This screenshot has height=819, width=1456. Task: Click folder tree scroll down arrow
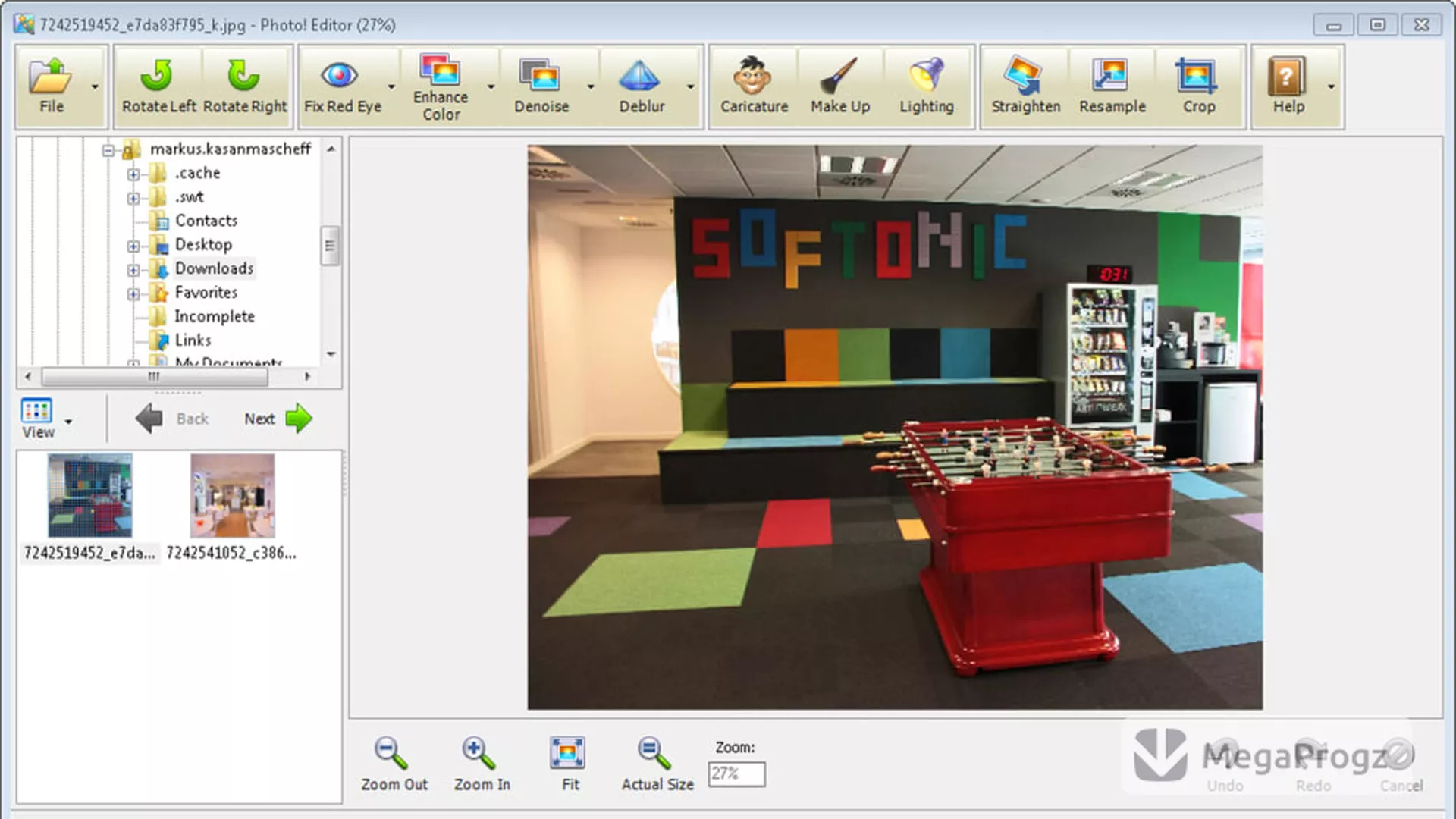[331, 354]
